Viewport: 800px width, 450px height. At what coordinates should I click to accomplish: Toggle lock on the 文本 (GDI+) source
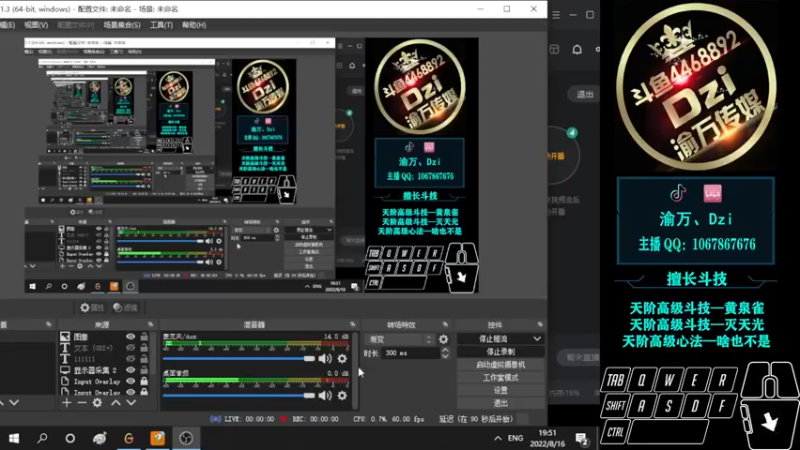point(144,348)
